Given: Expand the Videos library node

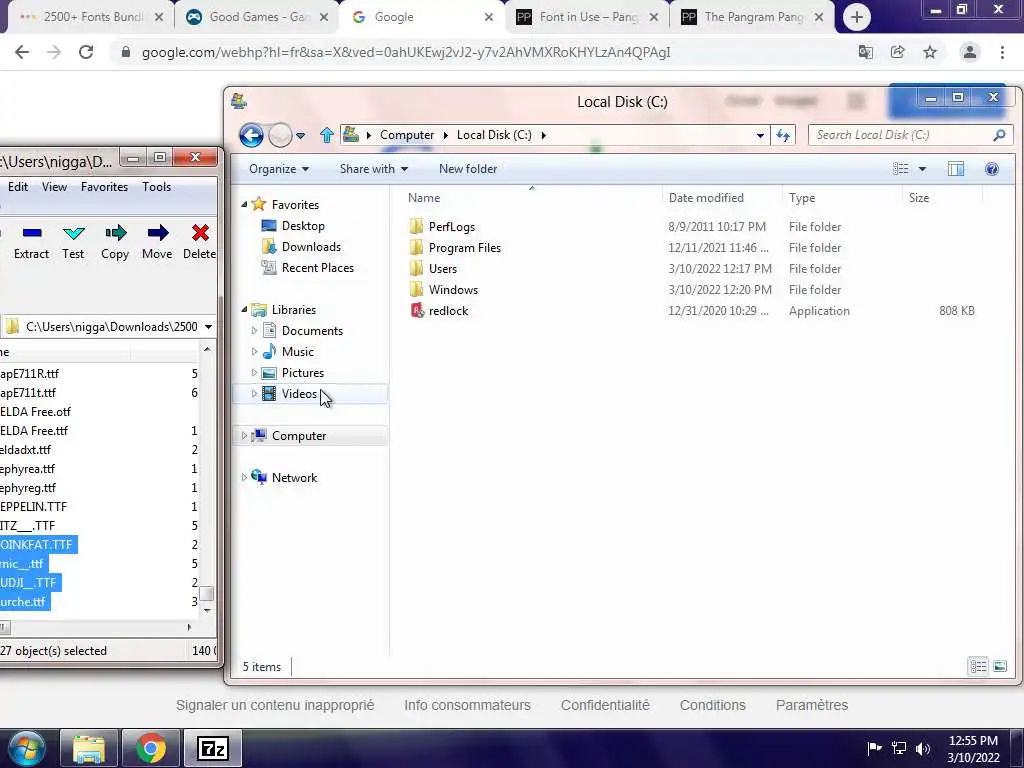Looking at the screenshot, I should 254,393.
